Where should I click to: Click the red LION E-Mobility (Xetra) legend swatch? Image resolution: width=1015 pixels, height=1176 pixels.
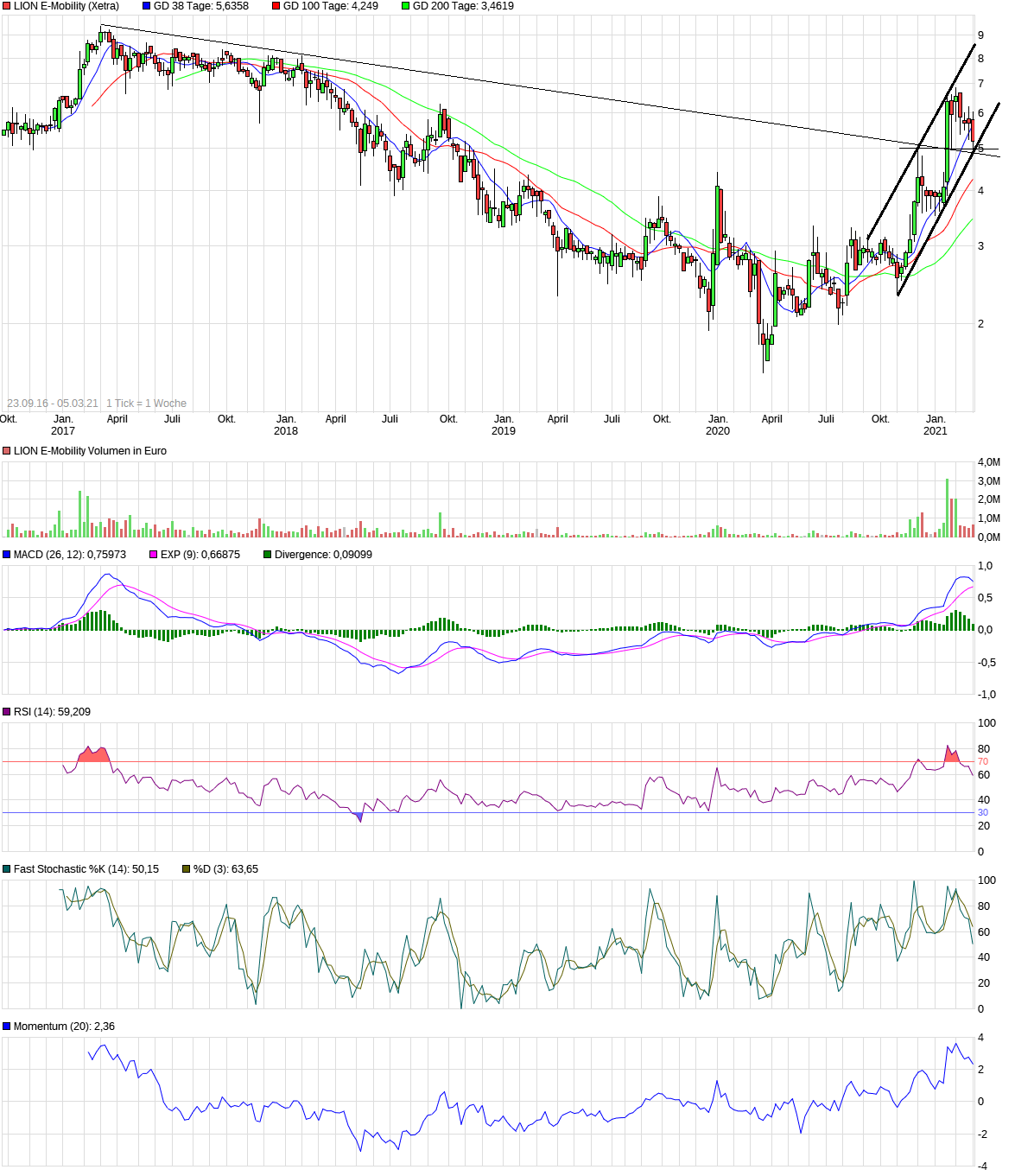(x=7, y=6)
